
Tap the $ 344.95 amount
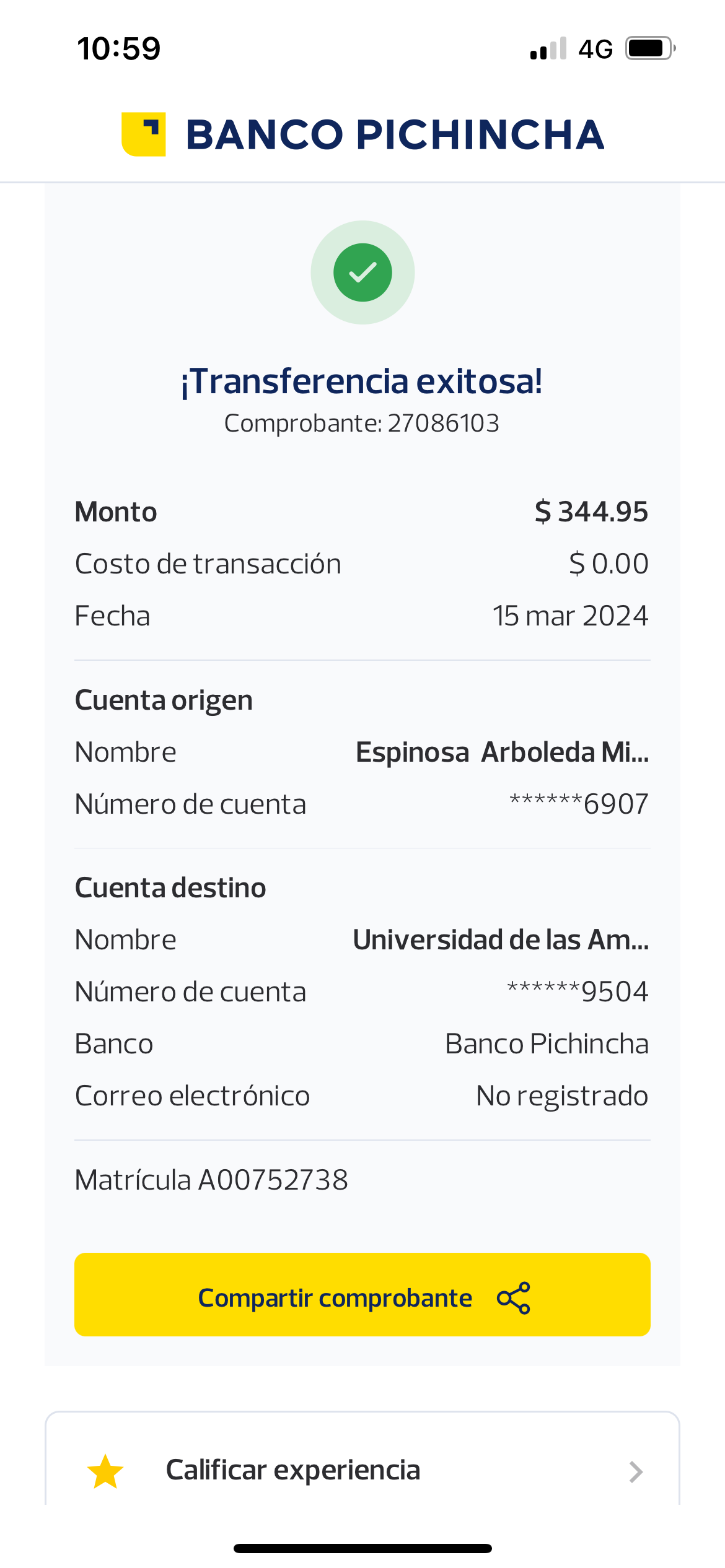[591, 512]
